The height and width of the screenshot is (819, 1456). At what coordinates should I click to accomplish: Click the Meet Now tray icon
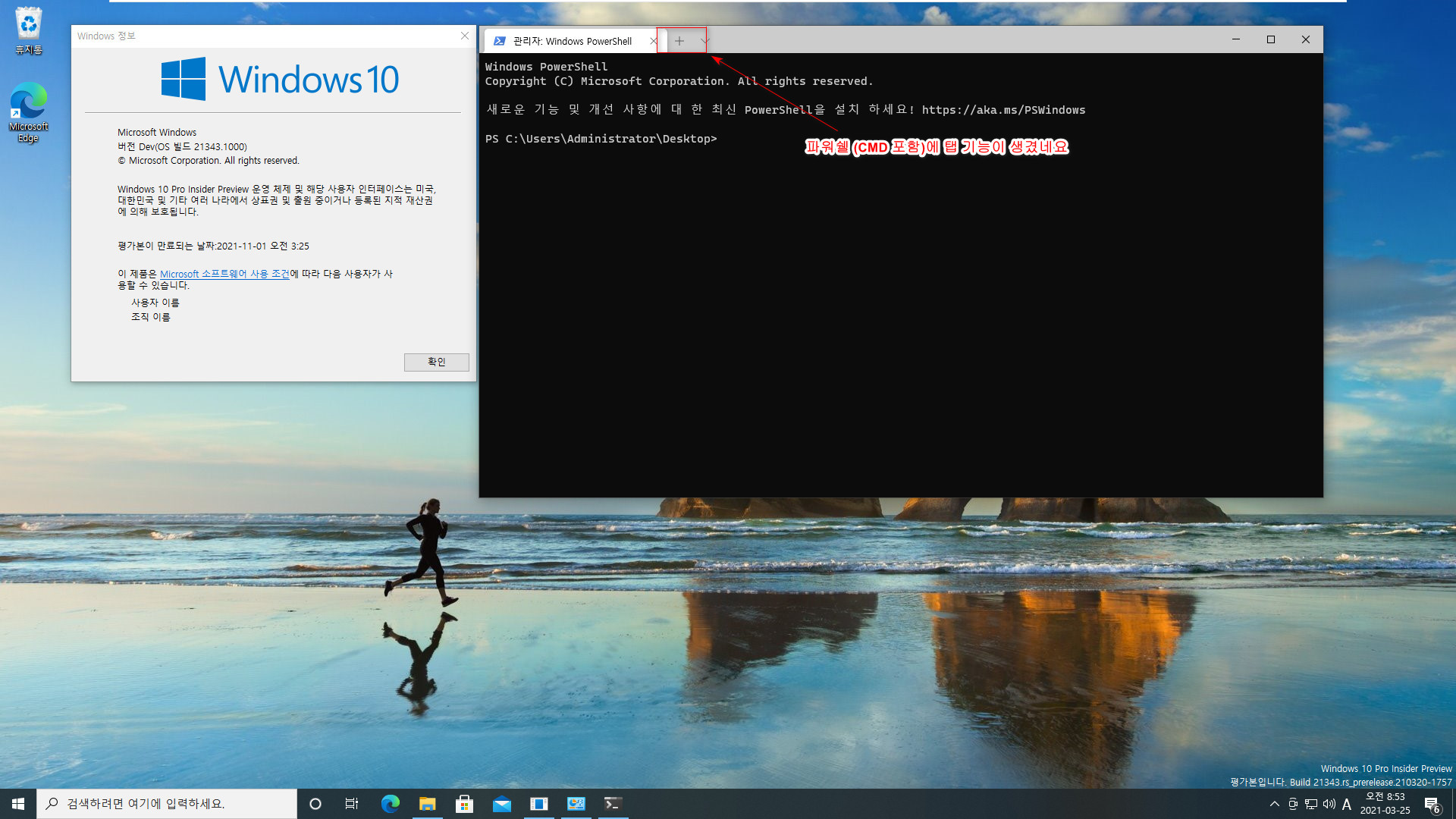pos(1293,804)
